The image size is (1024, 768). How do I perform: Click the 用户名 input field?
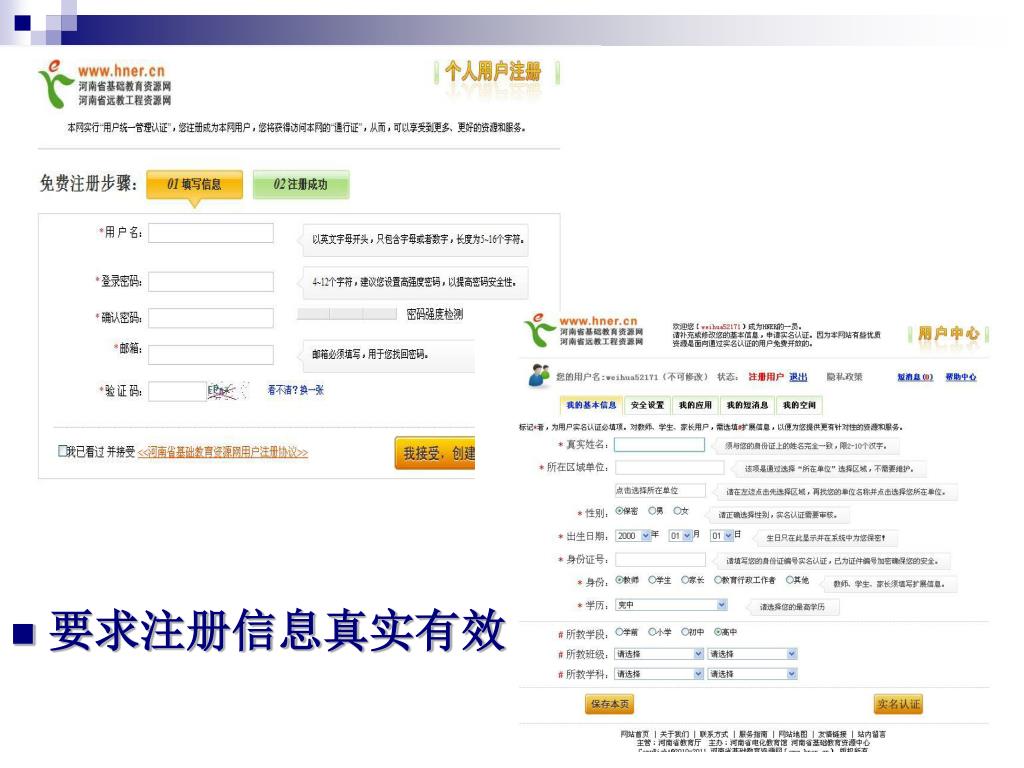click(x=211, y=233)
